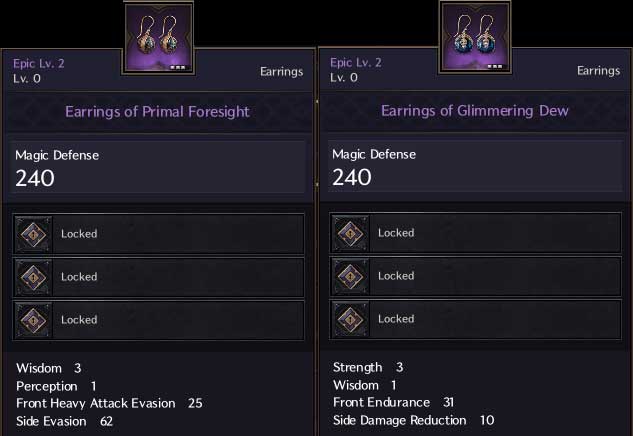The width and height of the screenshot is (633, 436).
Task: Click the Side Damage Reduction 10 stat
Action: 413,421
